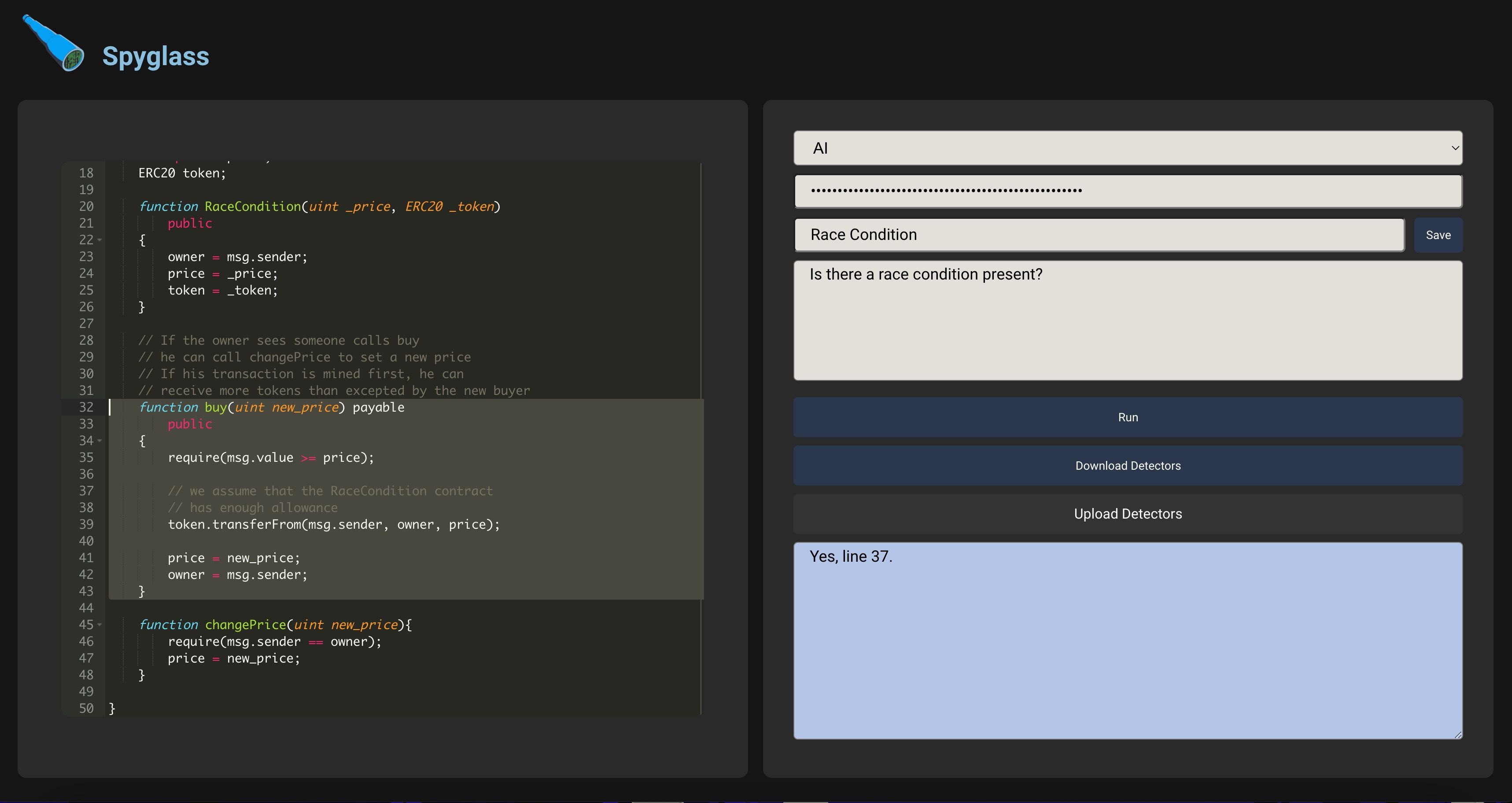Click the Spyglass telescope logo icon
Viewport: 1512px width, 803px height.
tap(53, 43)
